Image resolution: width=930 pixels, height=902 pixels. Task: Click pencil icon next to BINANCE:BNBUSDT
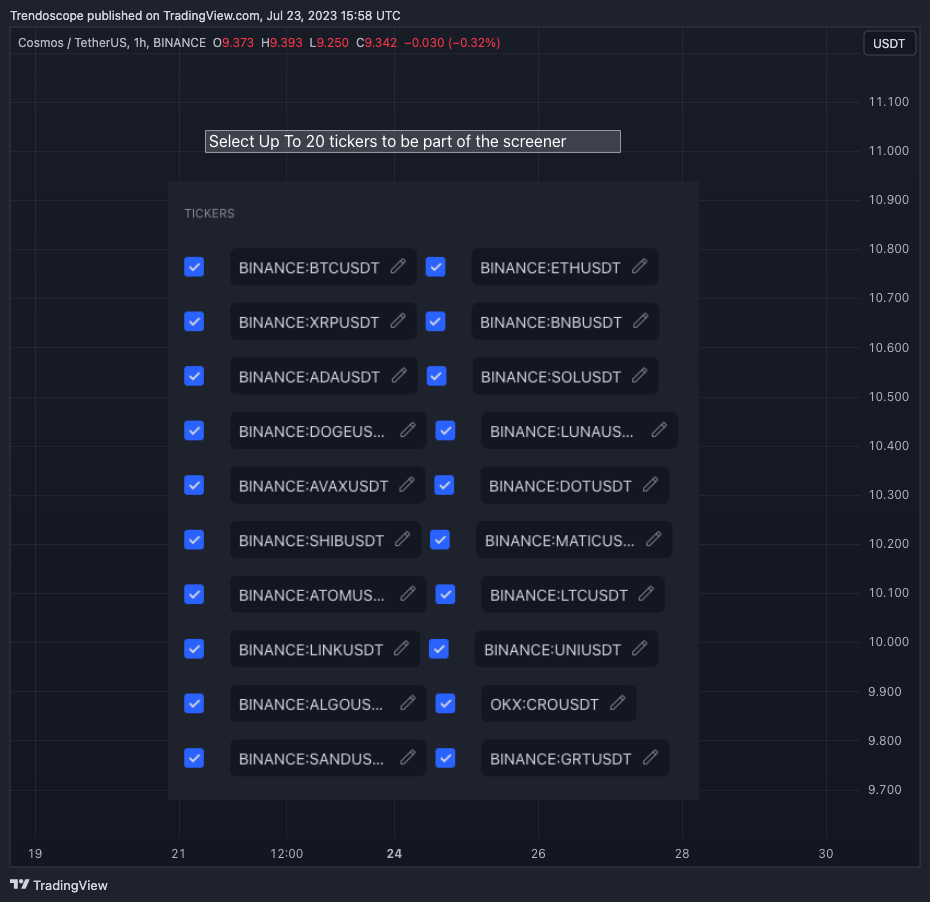[641, 321]
